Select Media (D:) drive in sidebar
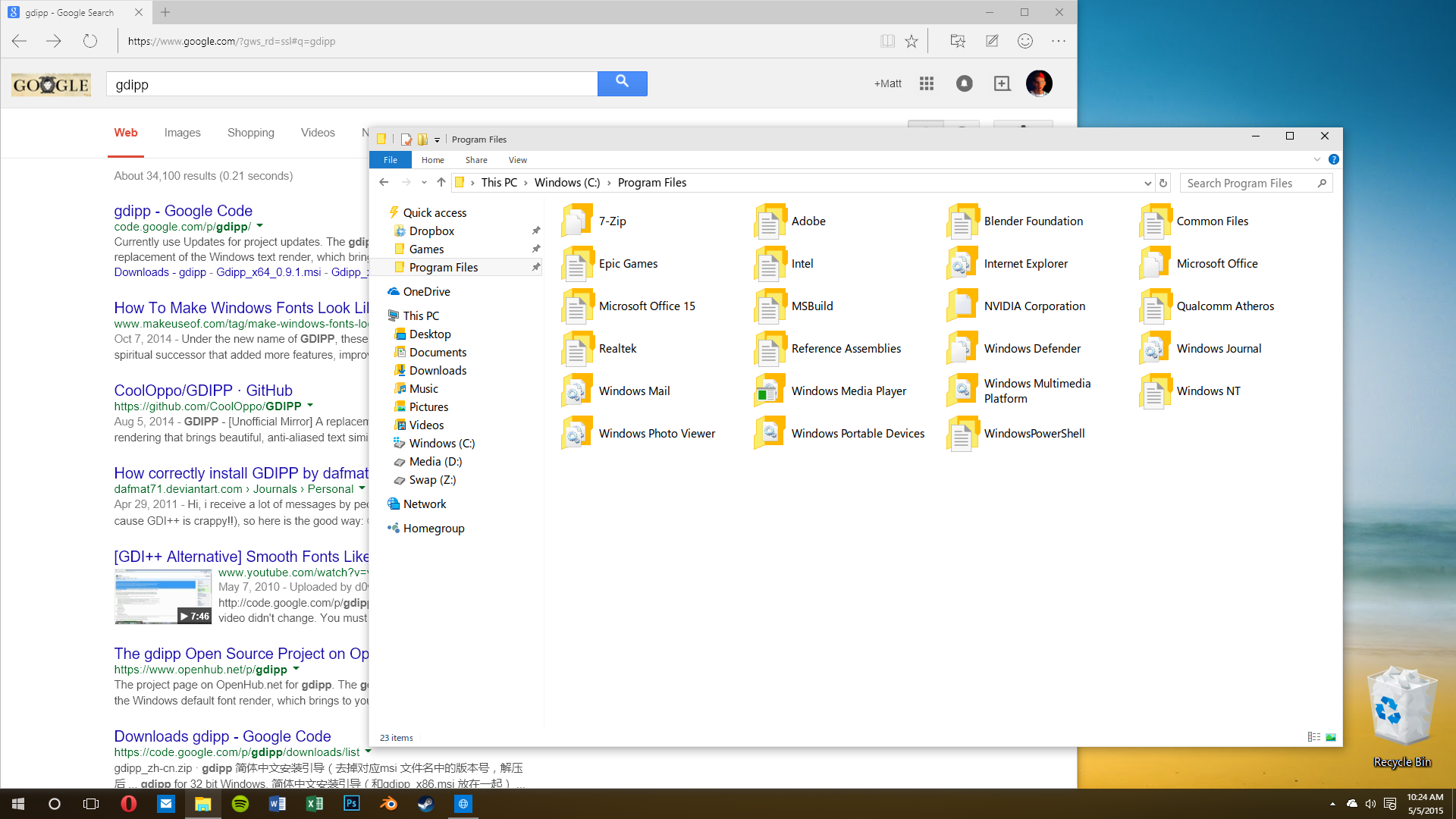The height and width of the screenshot is (819, 1456). 435,462
